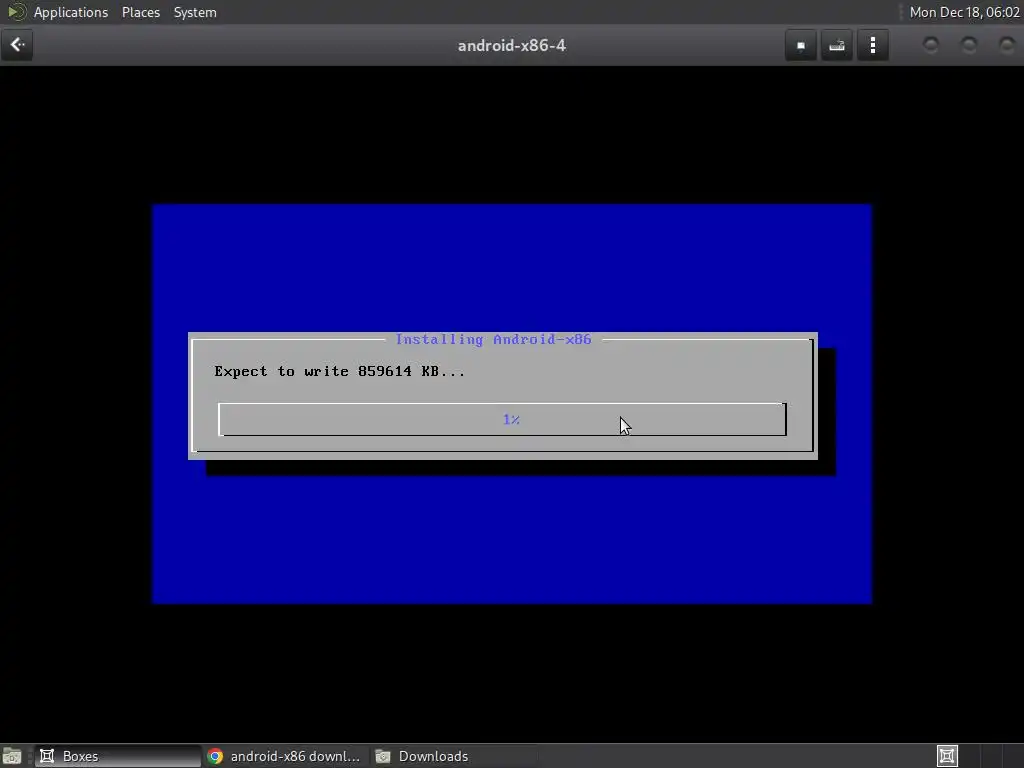The width and height of the screenshot is (1024, 768).
Task: Open the Applications menu
Action: [71, 12]
